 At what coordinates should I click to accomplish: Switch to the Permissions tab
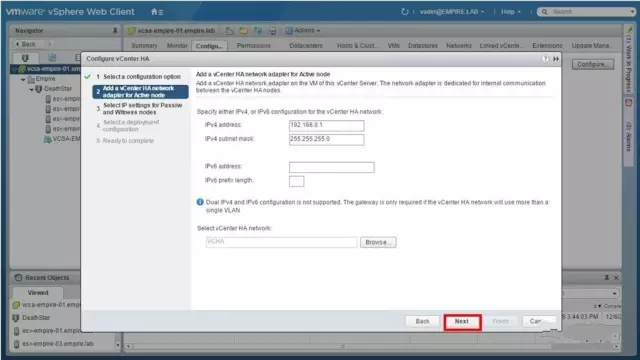coord(253,46)
